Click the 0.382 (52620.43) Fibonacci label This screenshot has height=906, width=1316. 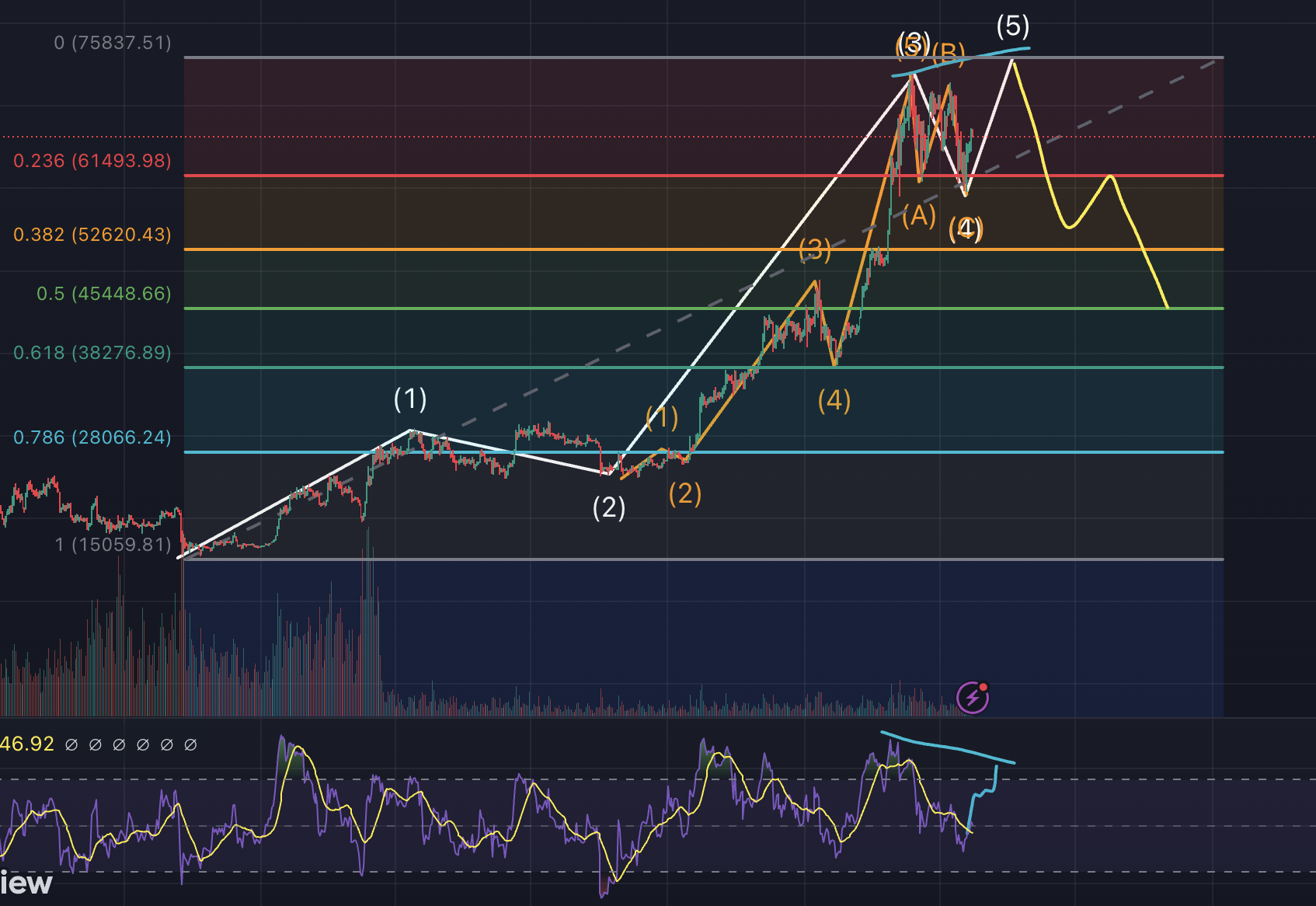(x=92, y=235)
